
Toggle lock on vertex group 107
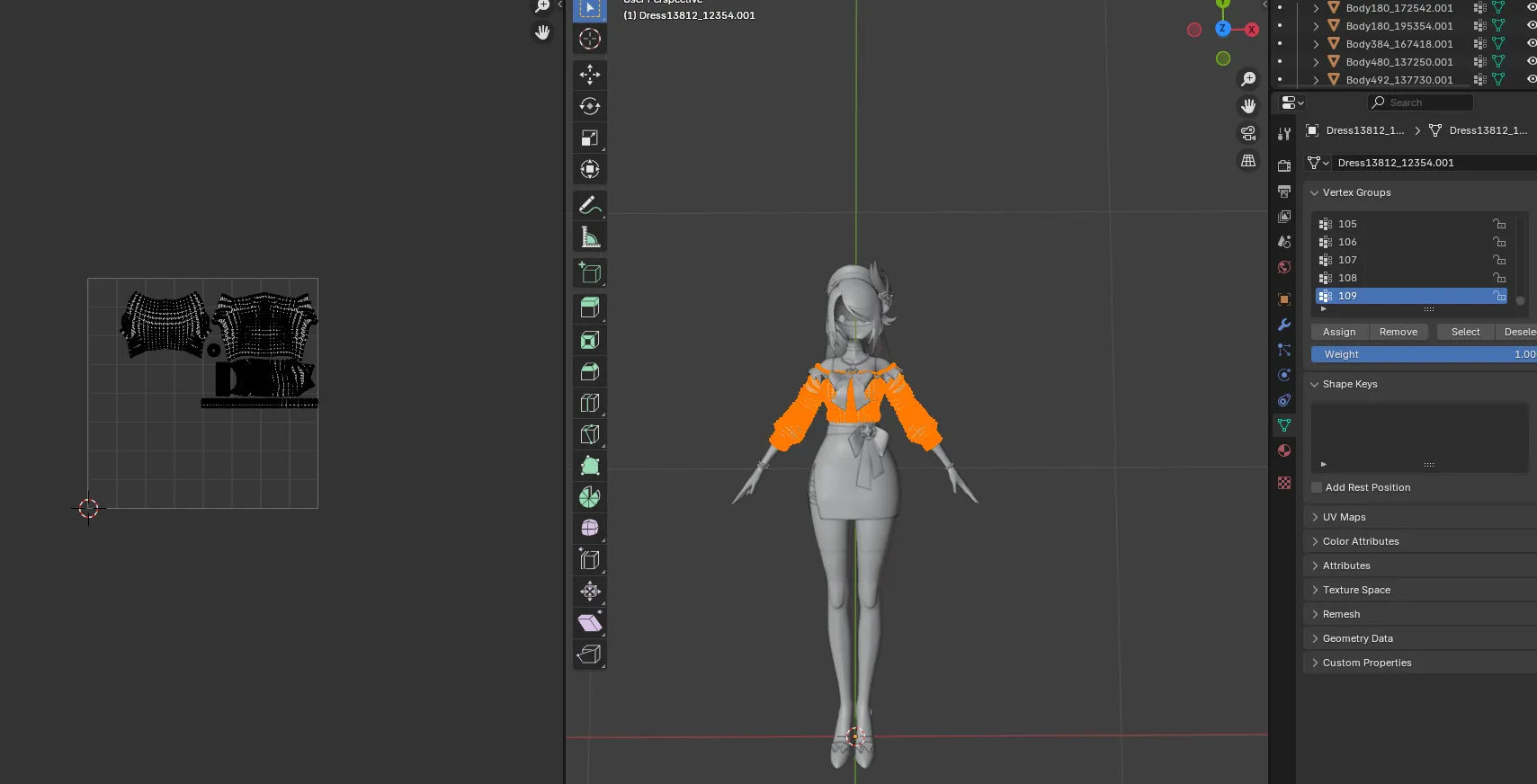(1499, 260)
